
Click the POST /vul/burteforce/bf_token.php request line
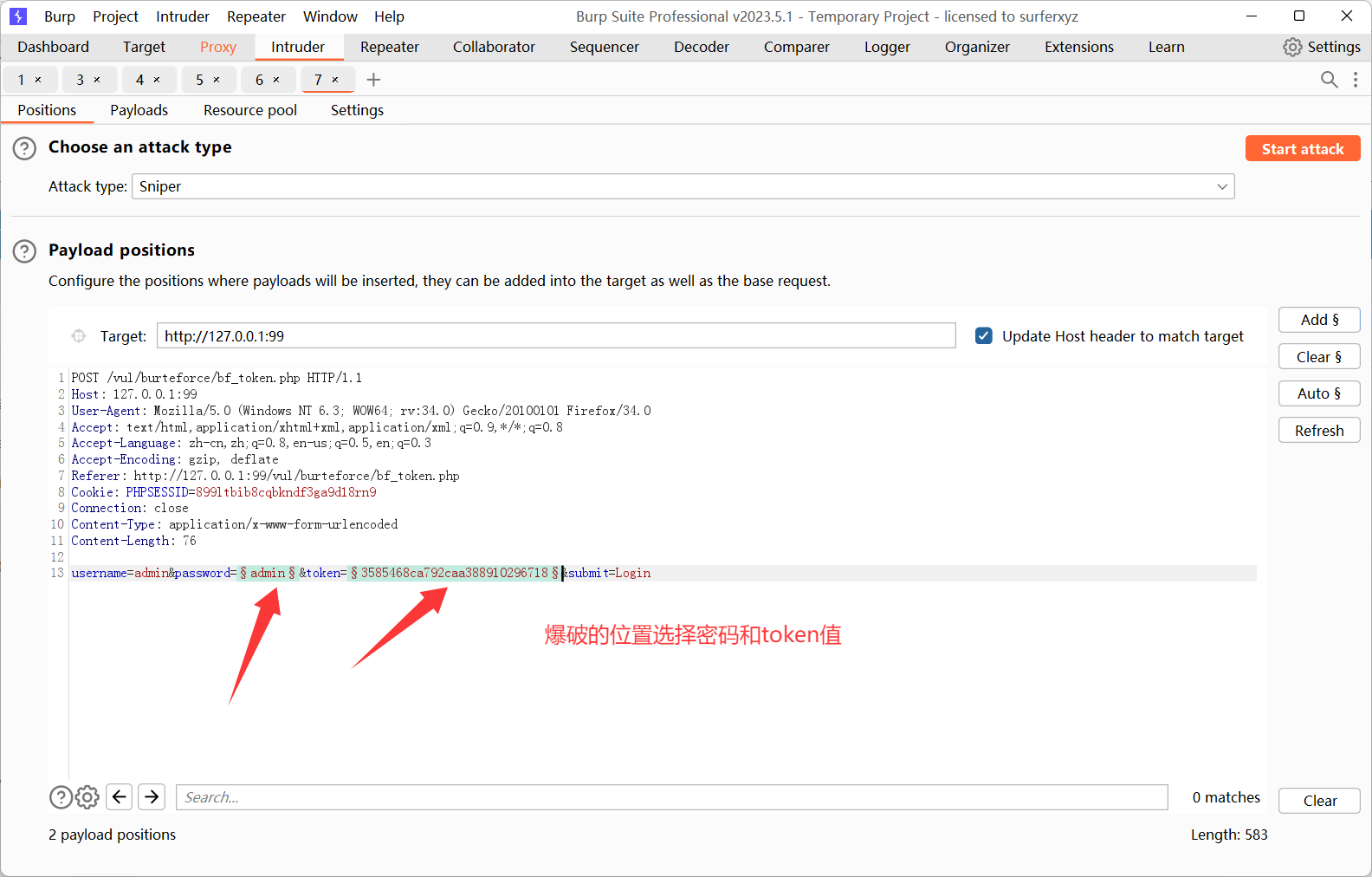[x=217, y=378]
